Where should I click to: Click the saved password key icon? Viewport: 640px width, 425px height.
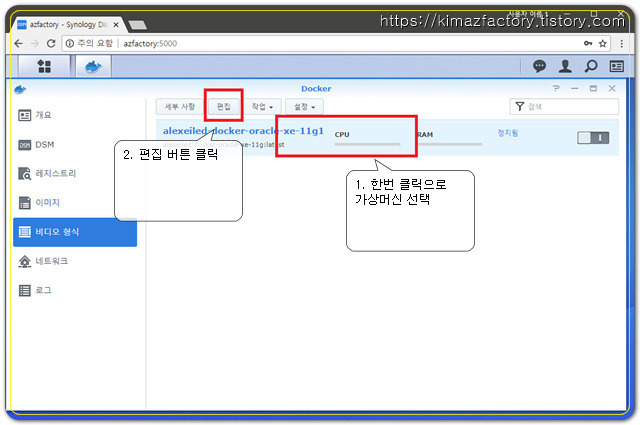click(588, 43)
